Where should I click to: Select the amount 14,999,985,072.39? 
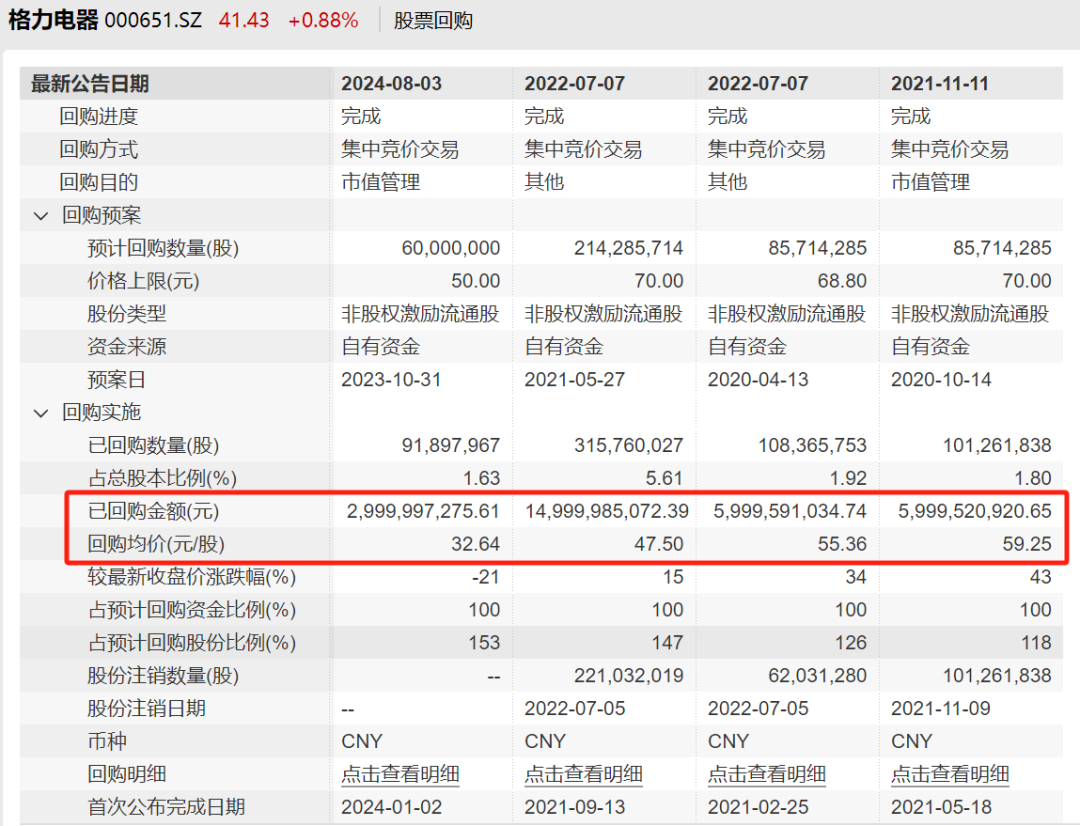[x=607, y=511]
